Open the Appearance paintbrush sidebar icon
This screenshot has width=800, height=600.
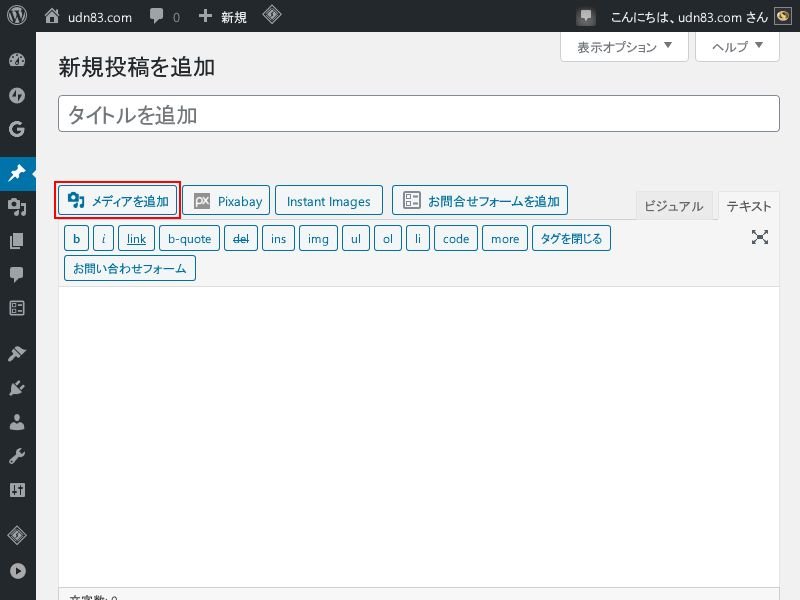[17, 354]
